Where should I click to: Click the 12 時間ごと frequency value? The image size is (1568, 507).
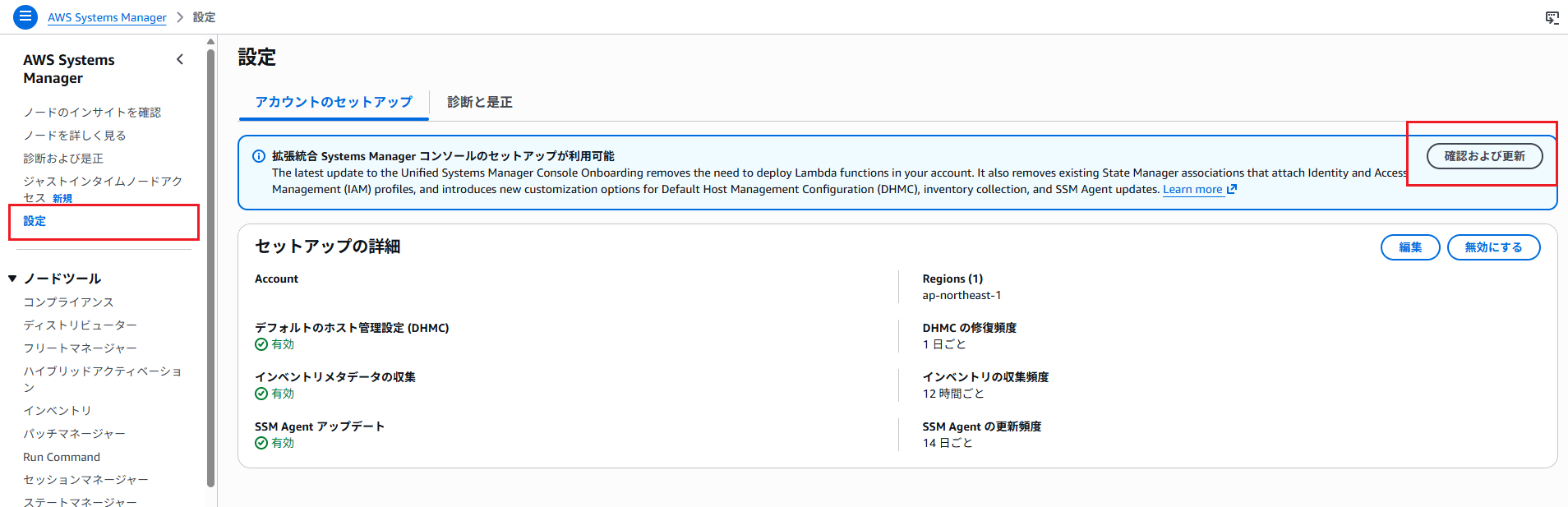(x=953, y=394)
